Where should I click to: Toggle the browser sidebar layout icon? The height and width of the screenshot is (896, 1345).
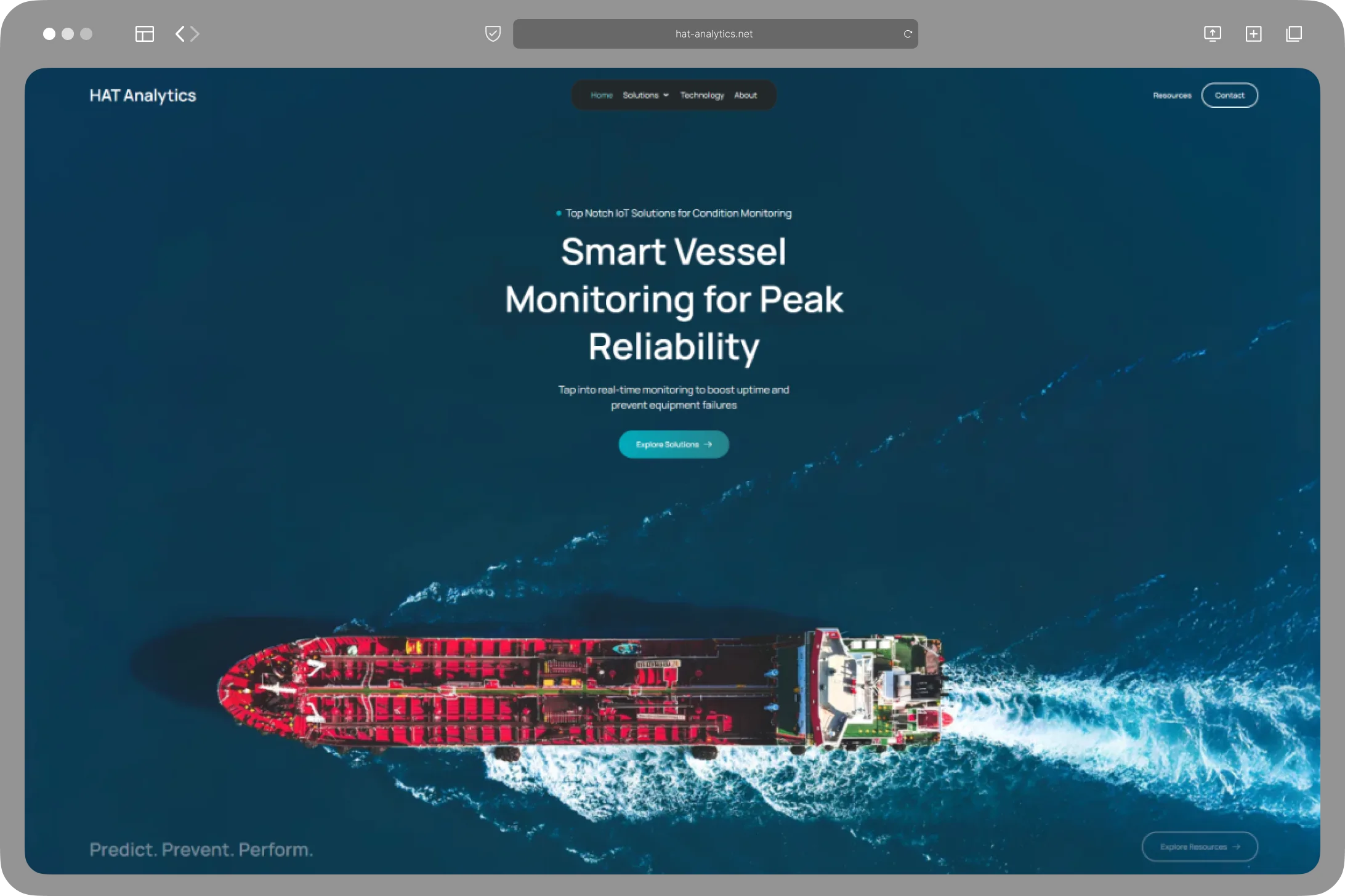click(144, 34)
